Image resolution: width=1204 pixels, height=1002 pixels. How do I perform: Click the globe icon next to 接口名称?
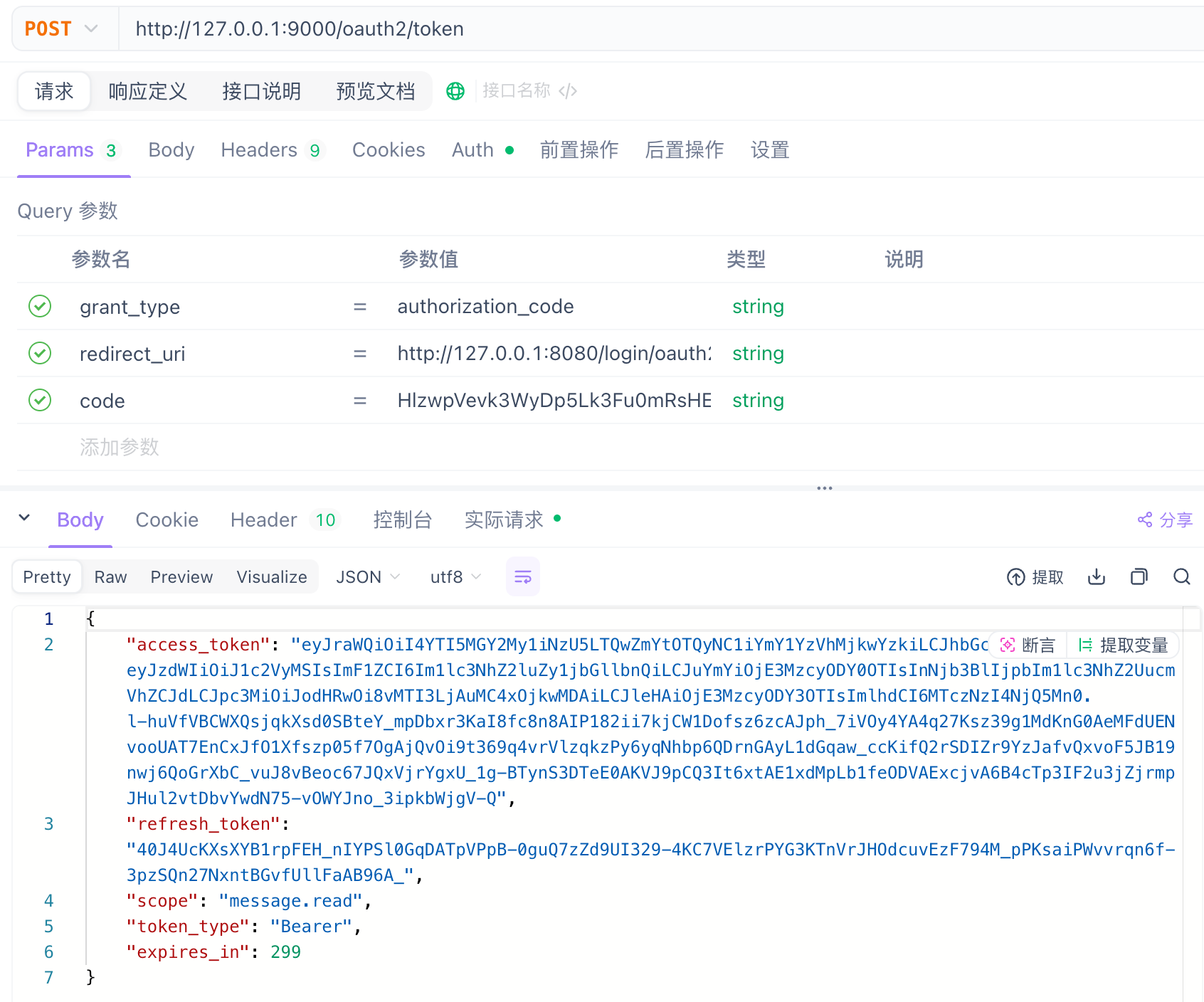coord(455,91)
